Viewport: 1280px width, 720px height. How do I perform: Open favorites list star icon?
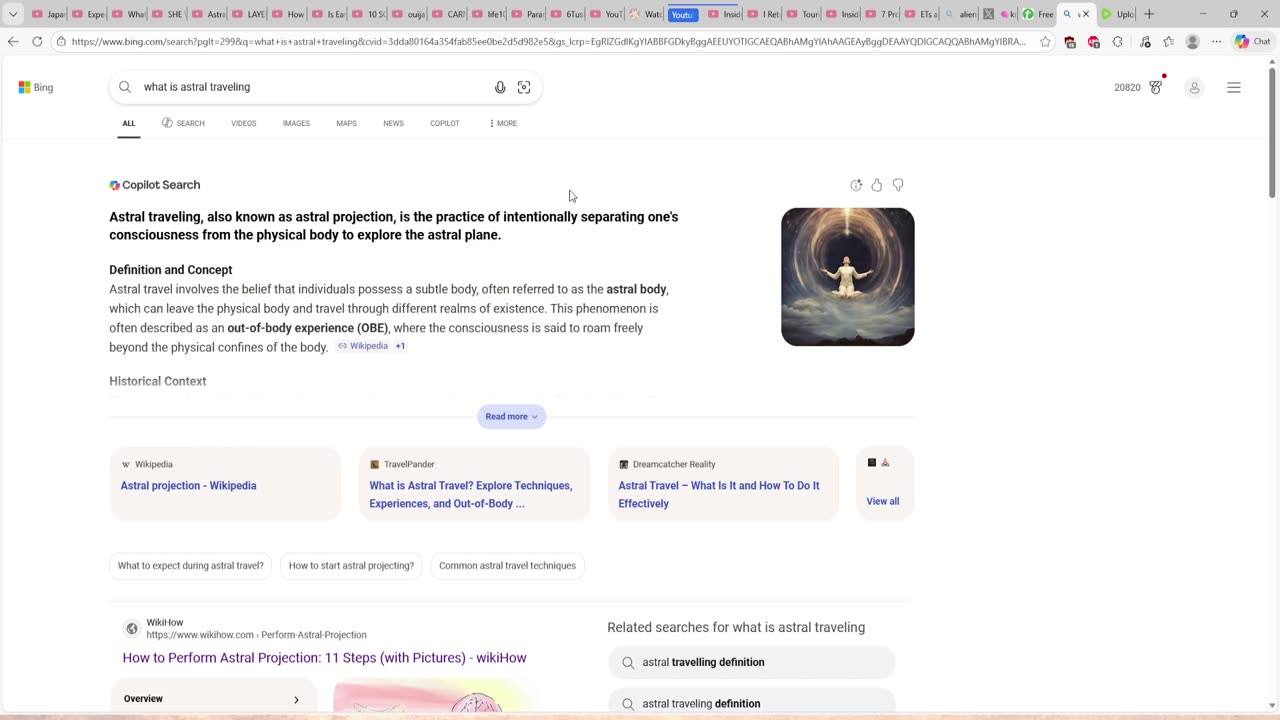pos(1168,42)
